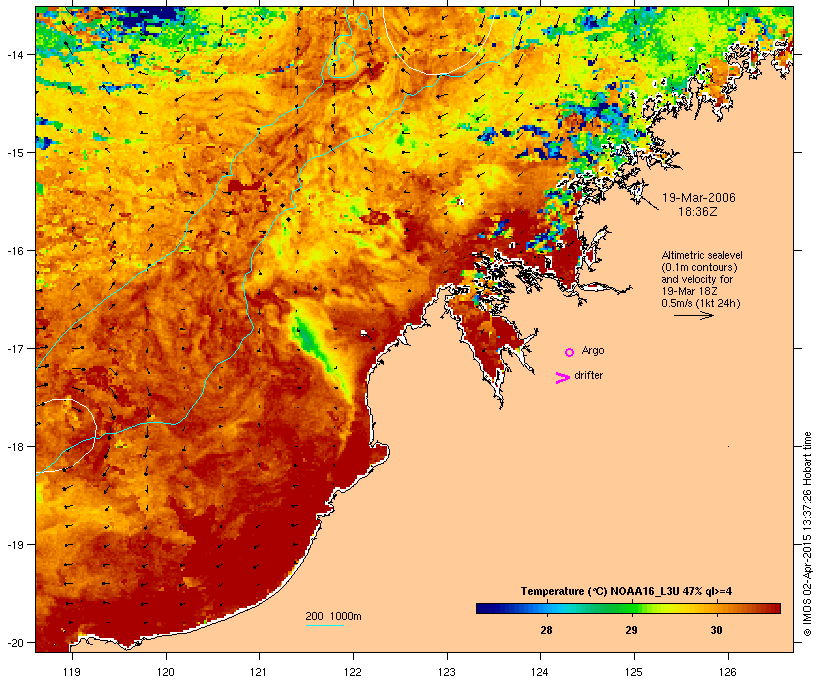Click the 'Argo' legend label
820x680 pixels.
pyautogui.click(x=593, y=350)
